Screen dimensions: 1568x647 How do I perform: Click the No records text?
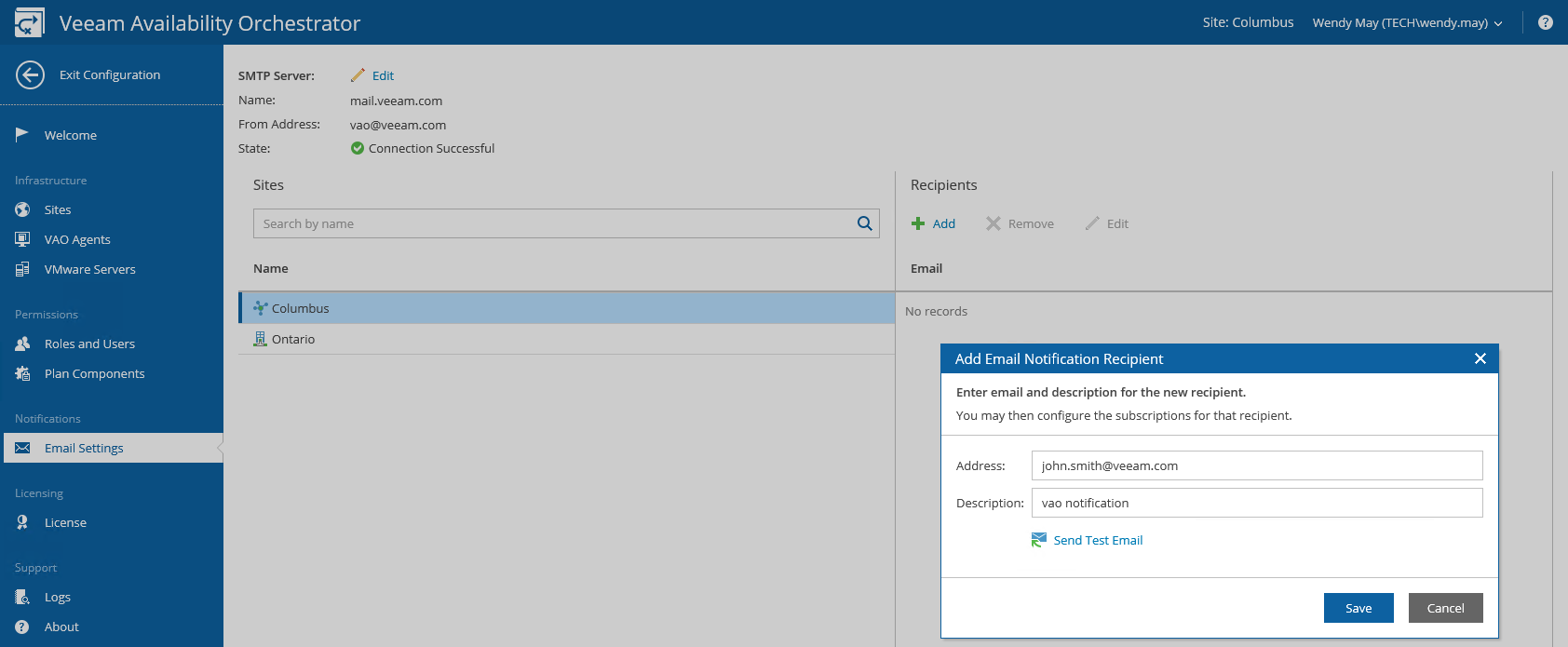(x=936, y=311)
